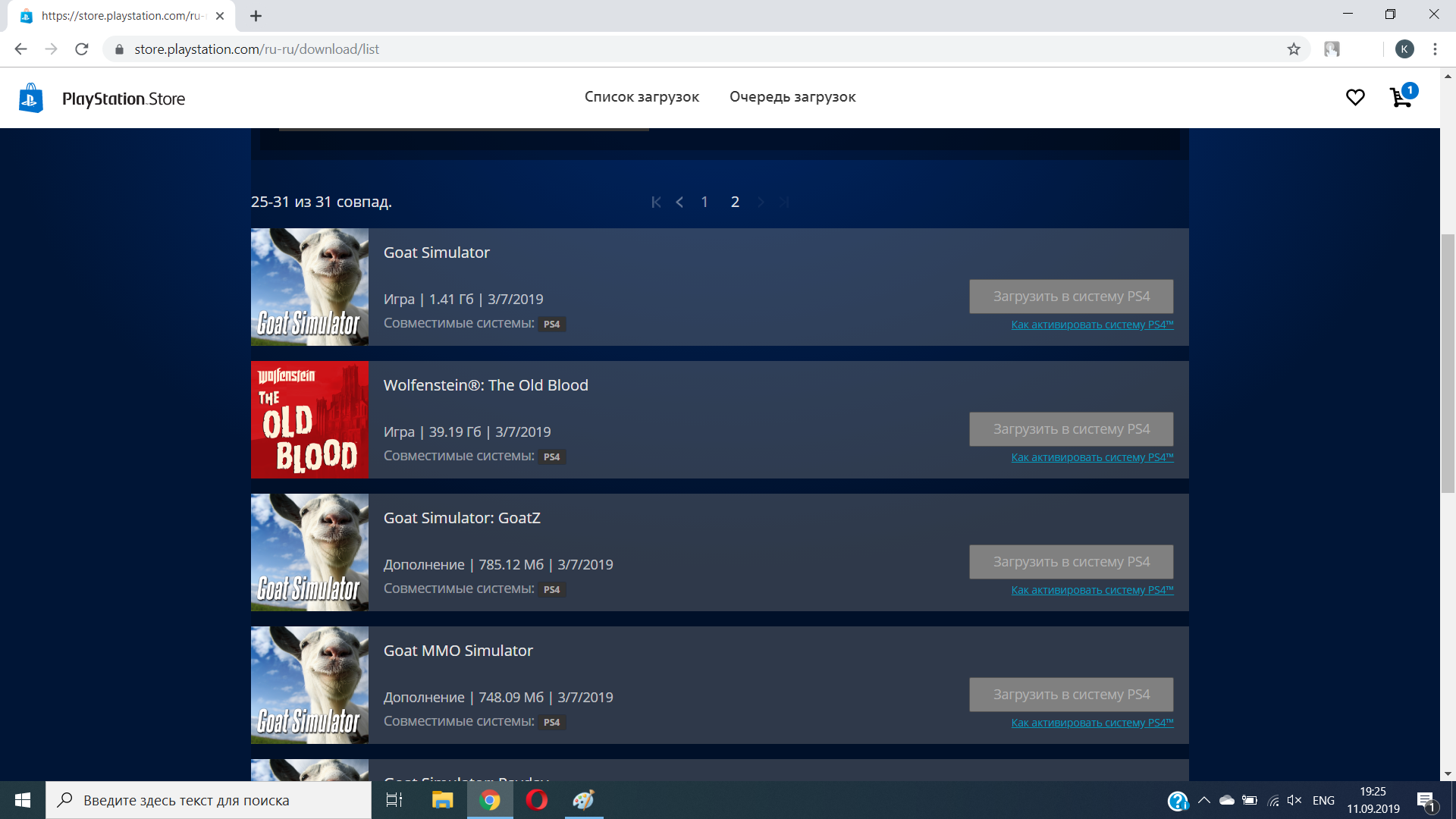
Task: View site security lock info
Action: click(119, 49)
